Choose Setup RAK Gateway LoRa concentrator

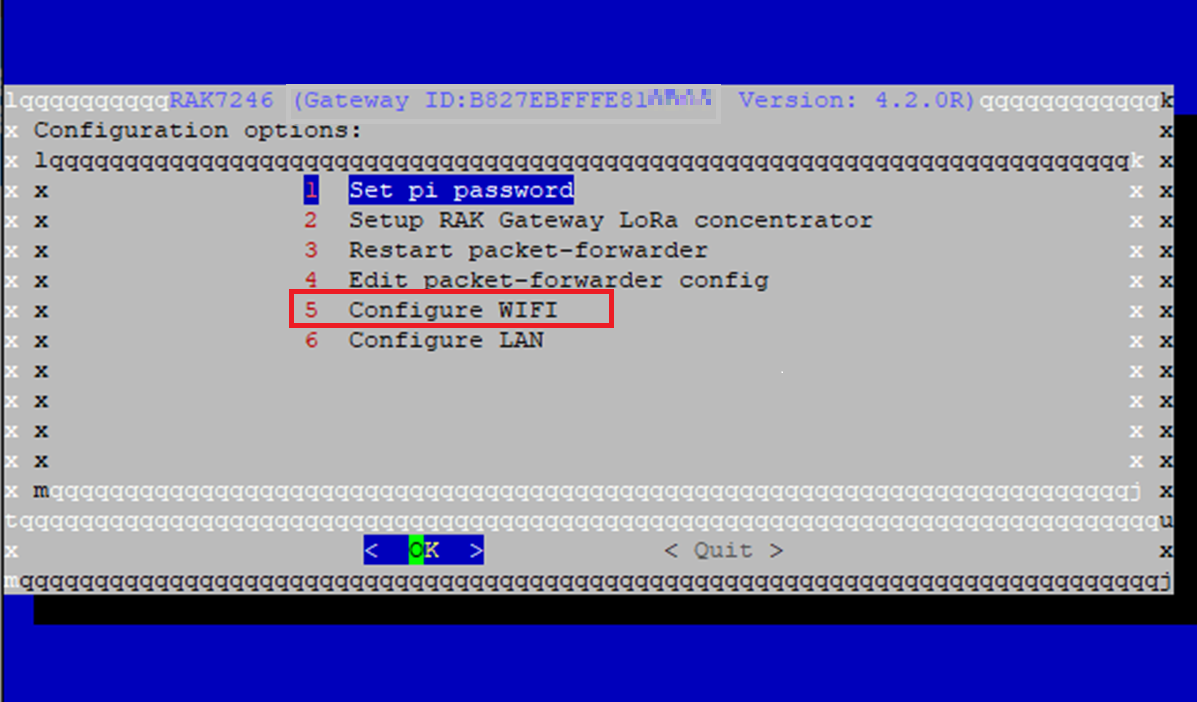click(x=611, y=221)
